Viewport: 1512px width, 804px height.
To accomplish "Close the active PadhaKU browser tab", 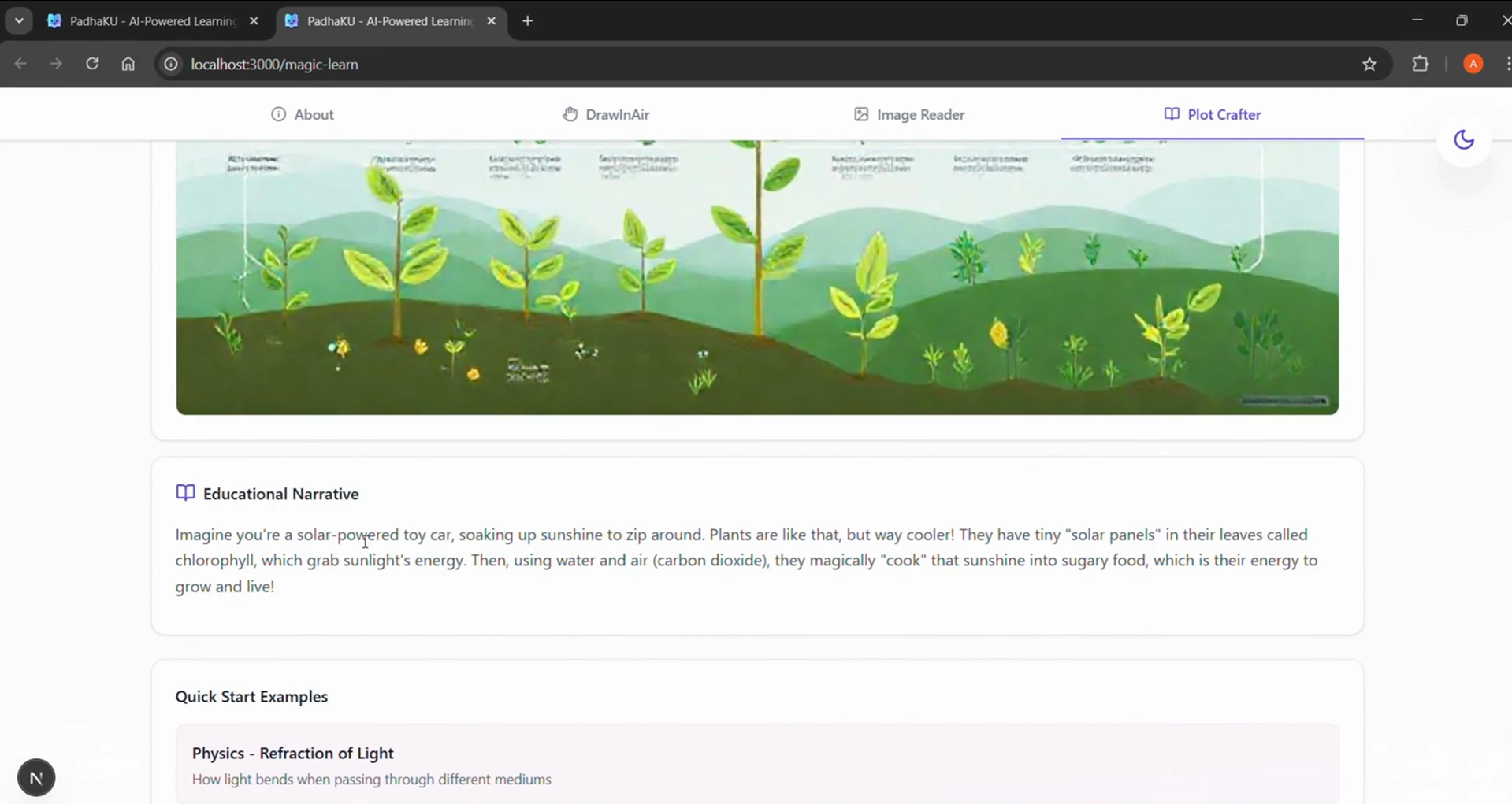I will (x=492, y=21).
